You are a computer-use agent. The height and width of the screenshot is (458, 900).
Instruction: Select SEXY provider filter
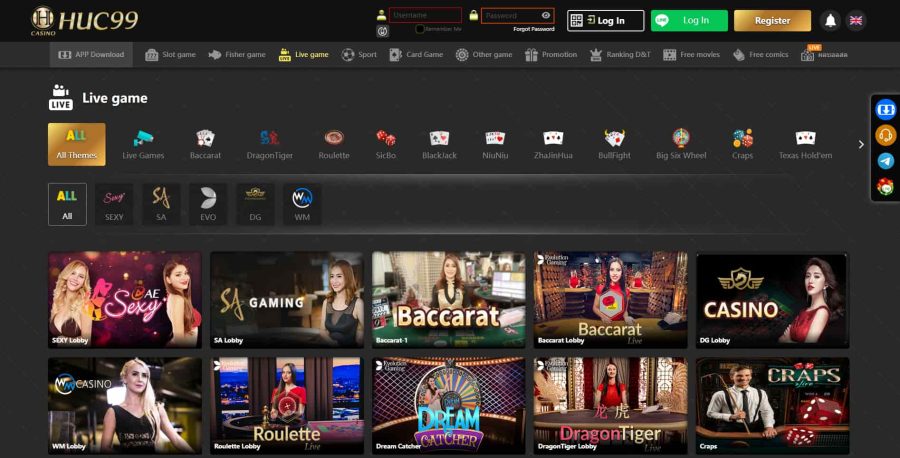(114, 204)
